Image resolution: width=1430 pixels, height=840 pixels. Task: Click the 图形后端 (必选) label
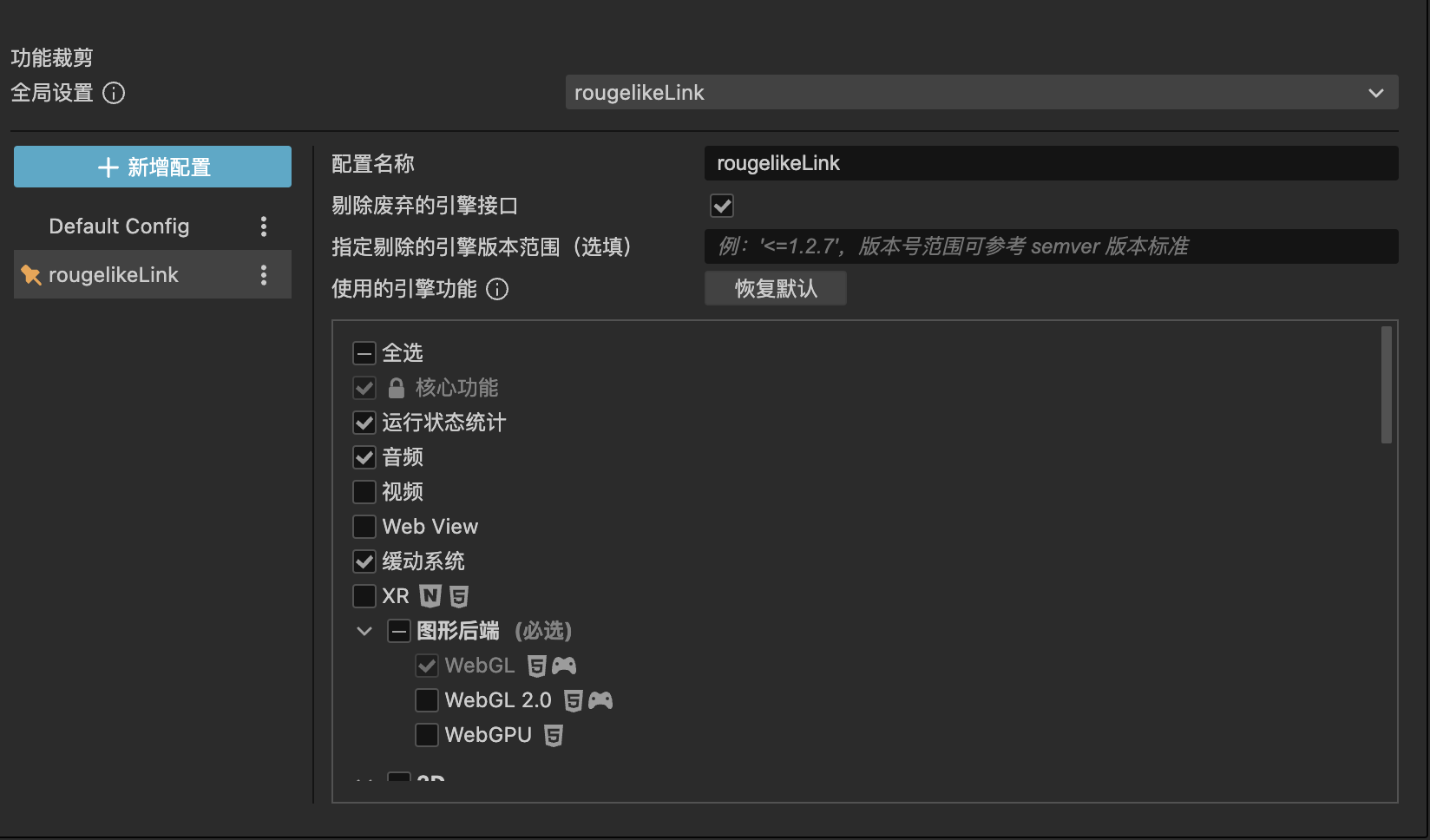click(x=495, y=631)
